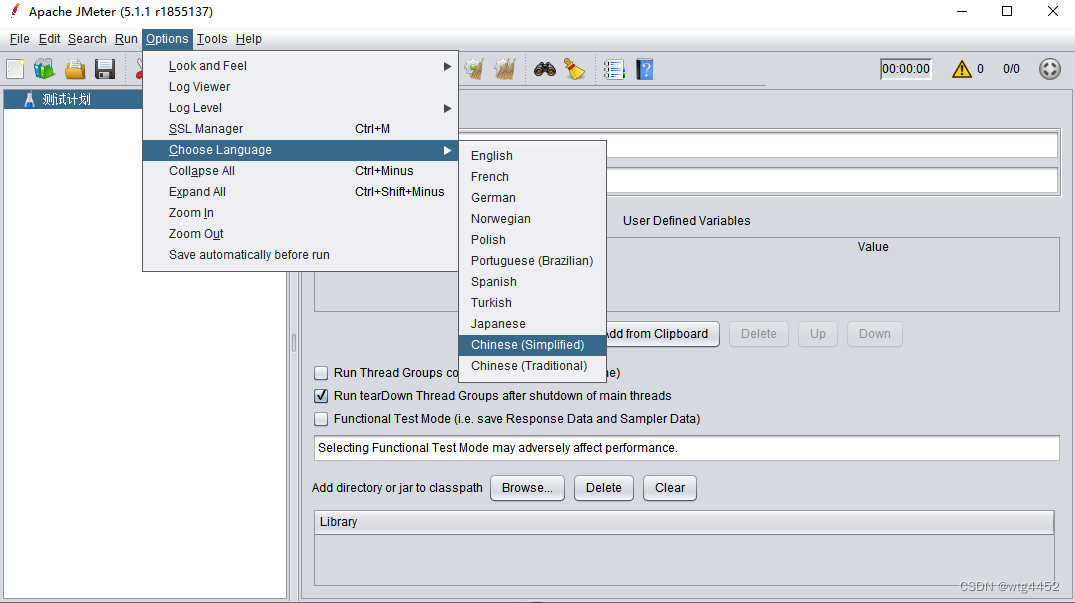Click the remote engines status icon
This screenshot has height=603, width=1075.
click(x=1050, y=69)
